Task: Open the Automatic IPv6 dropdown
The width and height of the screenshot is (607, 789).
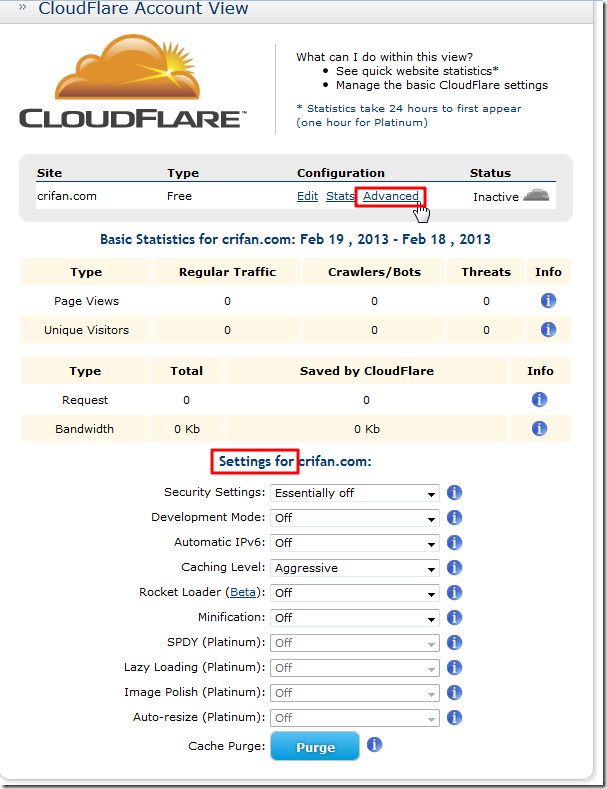Action: (355, 543)
